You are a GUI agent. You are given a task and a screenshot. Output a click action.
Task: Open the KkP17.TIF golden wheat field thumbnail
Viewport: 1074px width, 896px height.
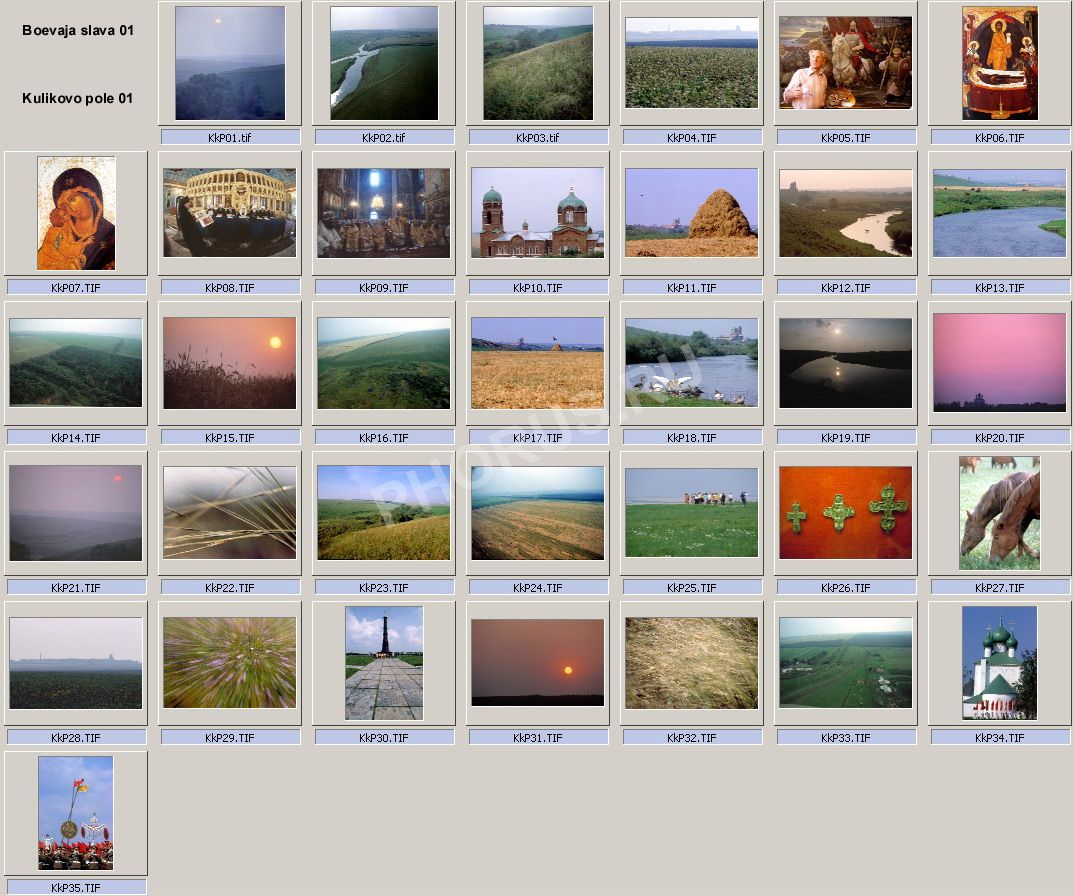[538, 363]
